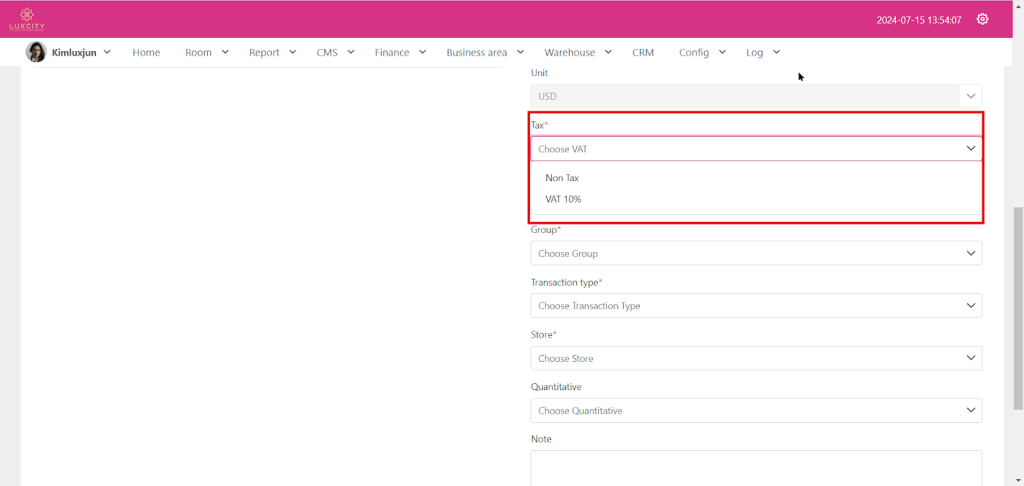The height and width of the screenshot is (486, 1024).
Task: Open the Choose Group dropdown
Action: click(x=755, y=254)
